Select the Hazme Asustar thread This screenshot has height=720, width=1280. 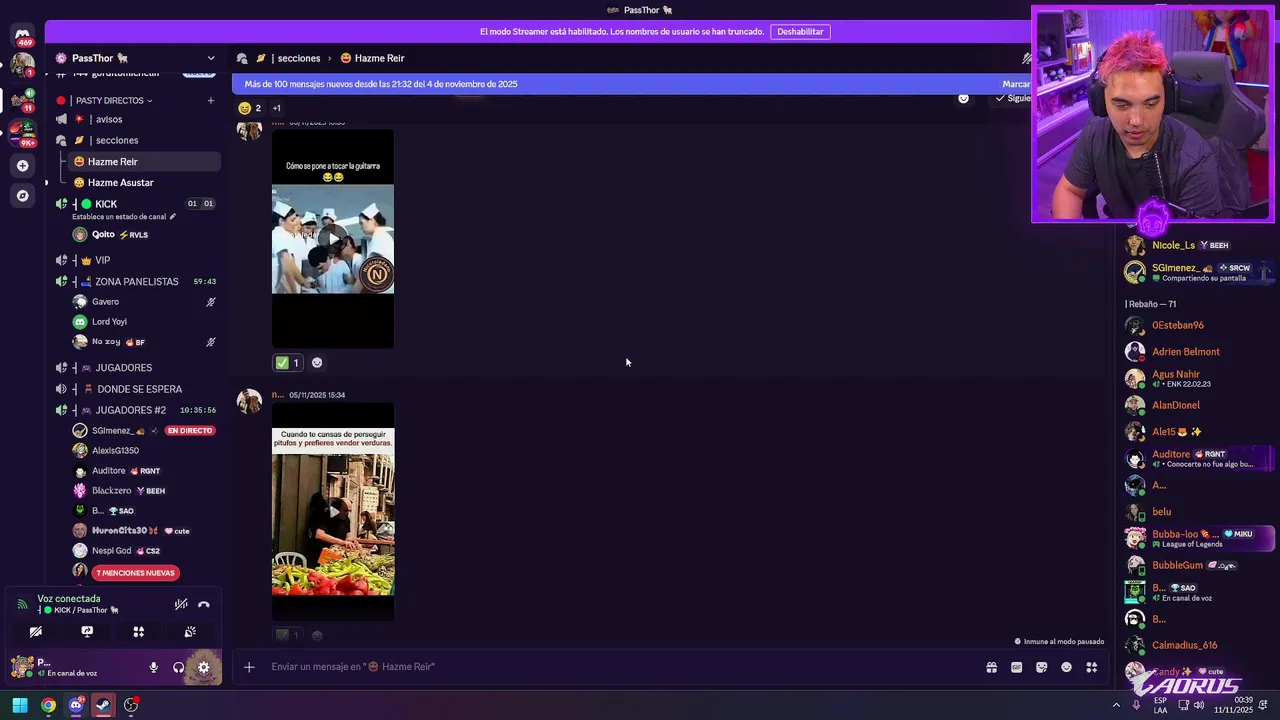click(120, 182)
